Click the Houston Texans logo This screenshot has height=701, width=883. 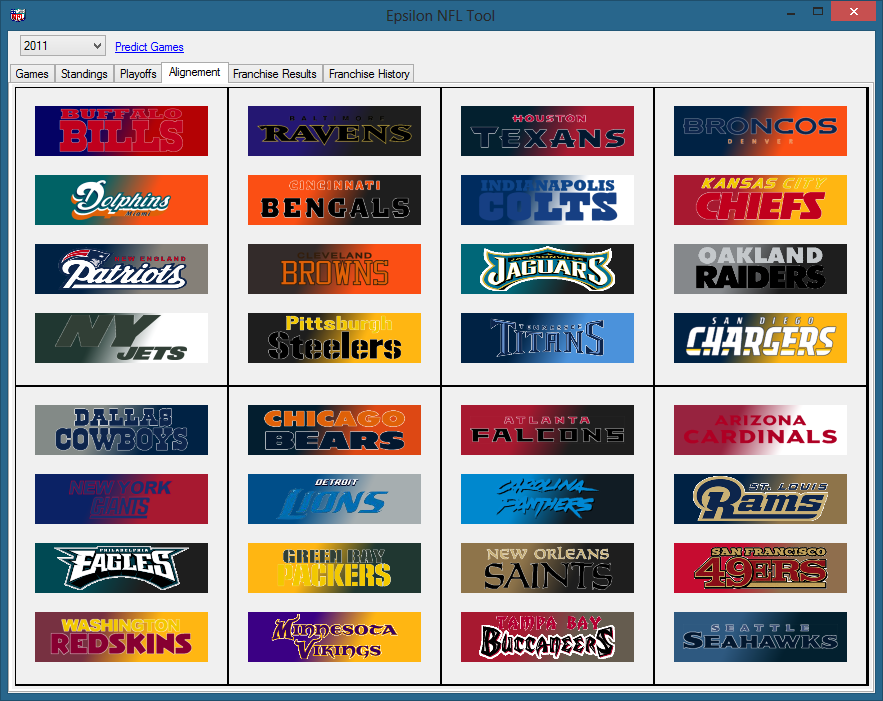tap(547, 131)
